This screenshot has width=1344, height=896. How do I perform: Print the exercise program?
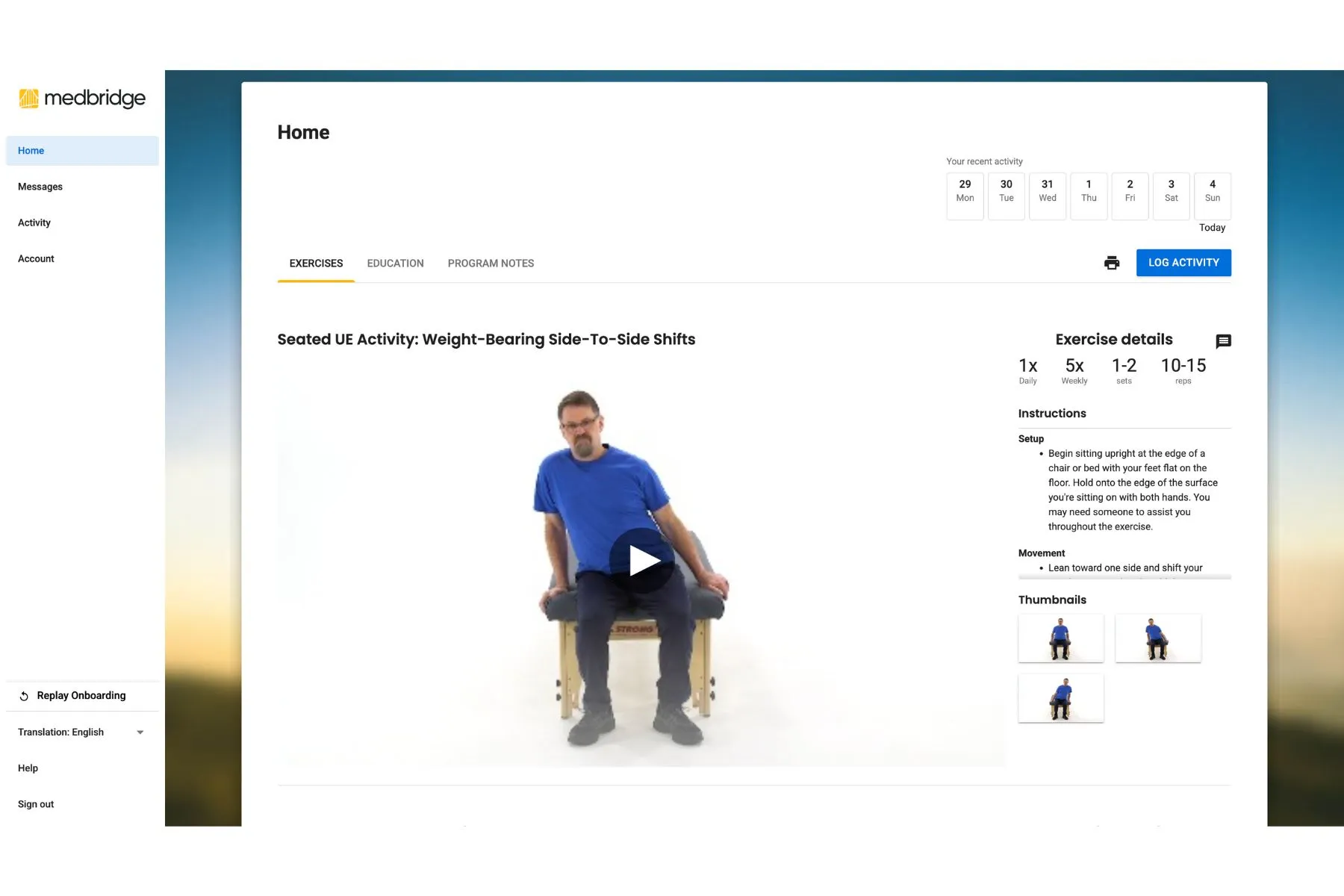pyautogui.click(x=1112, y=263)
